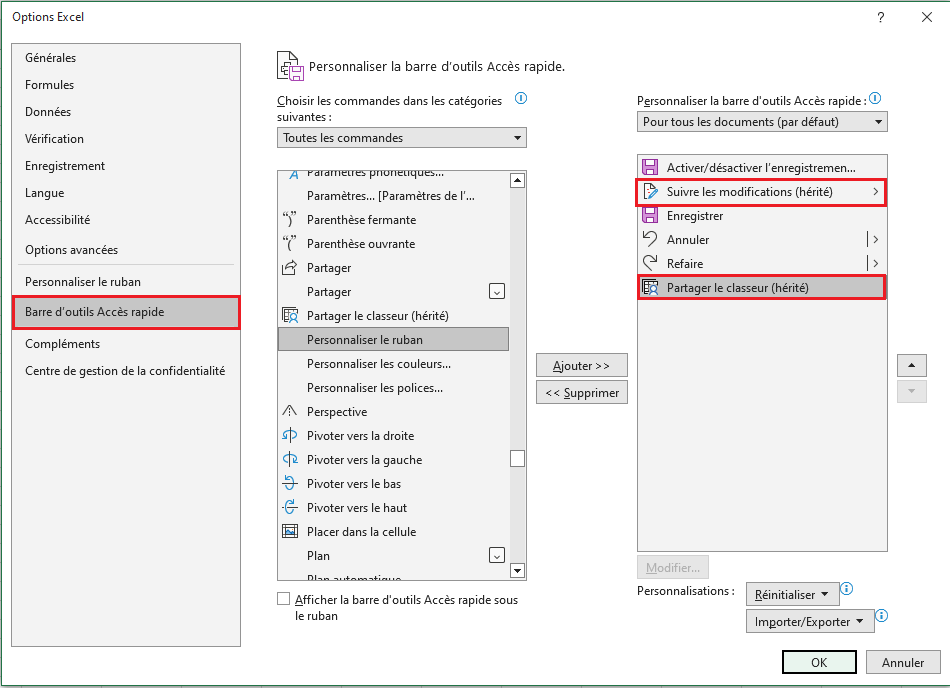Image resolution: width=950 pixels, height=688 pixels.
Task: Click the share icon of first Partager
Action: tap(290, 268)
